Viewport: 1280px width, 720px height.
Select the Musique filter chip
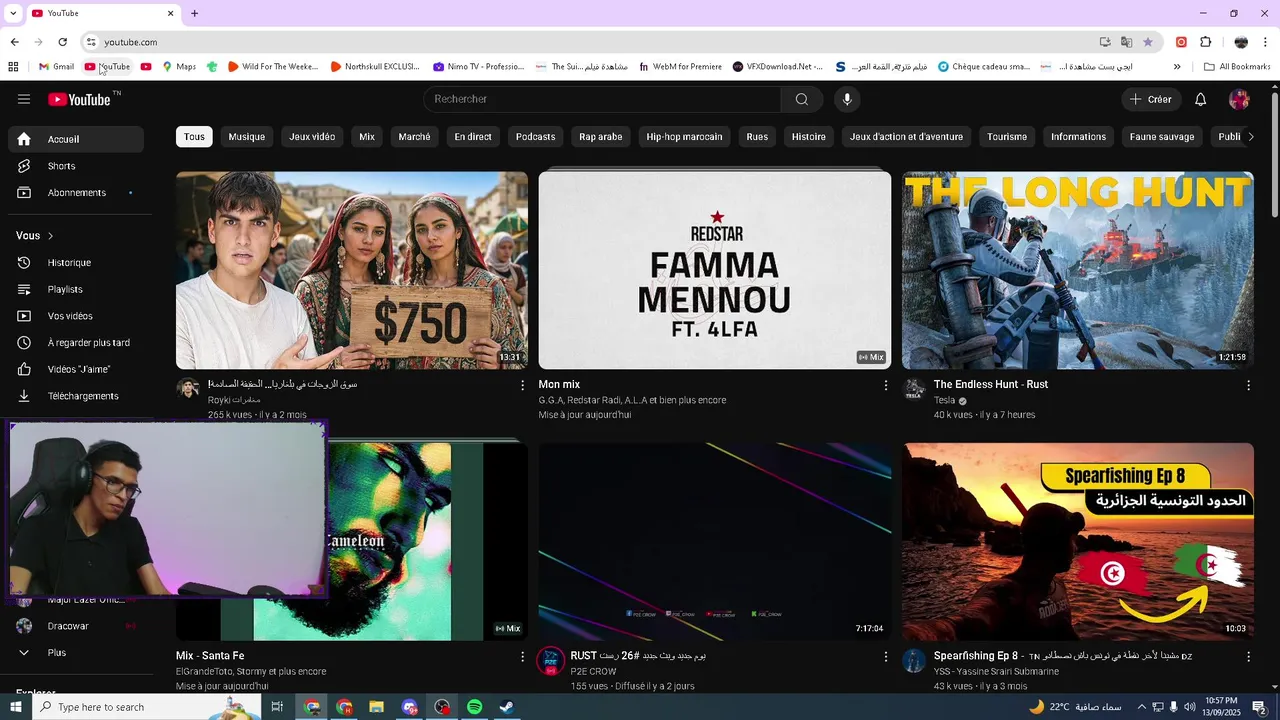tap(247, 137)
